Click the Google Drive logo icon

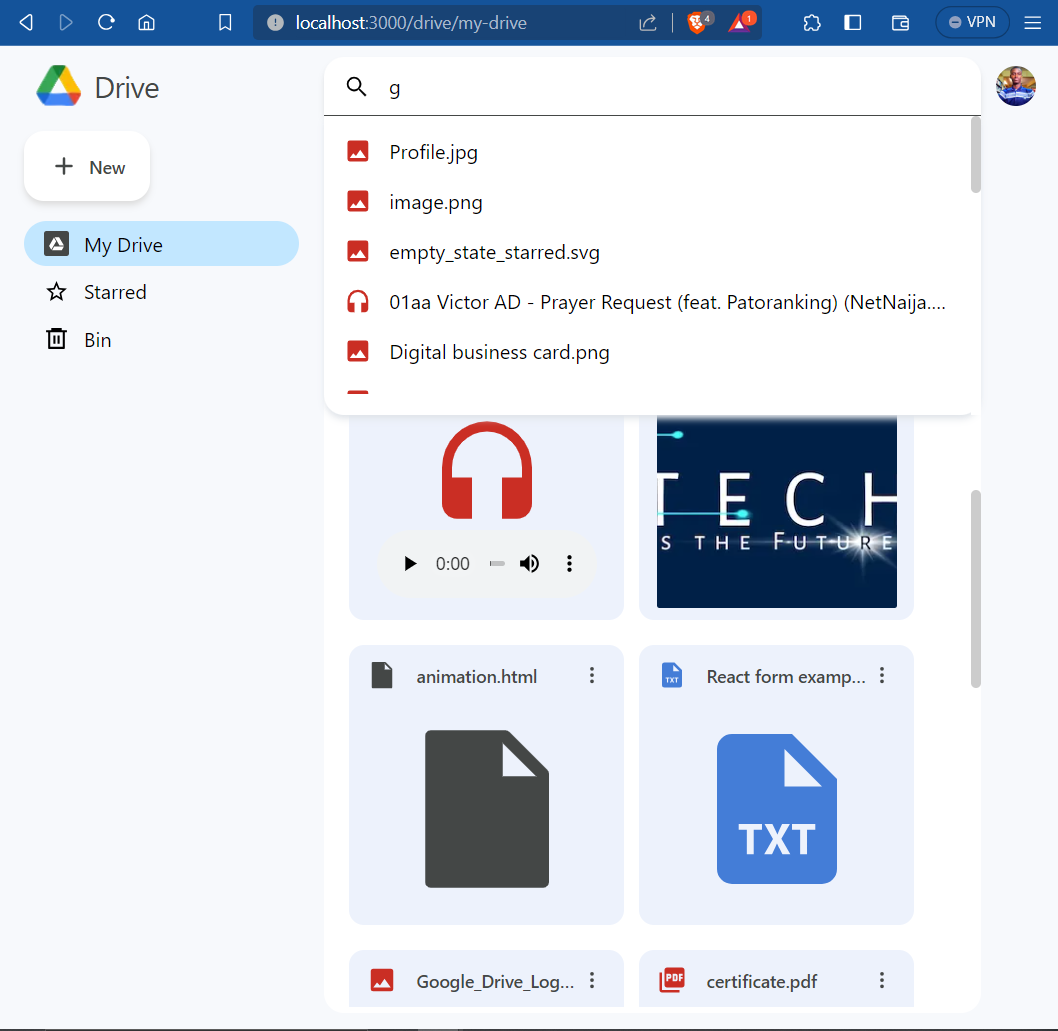click(59, 87)
